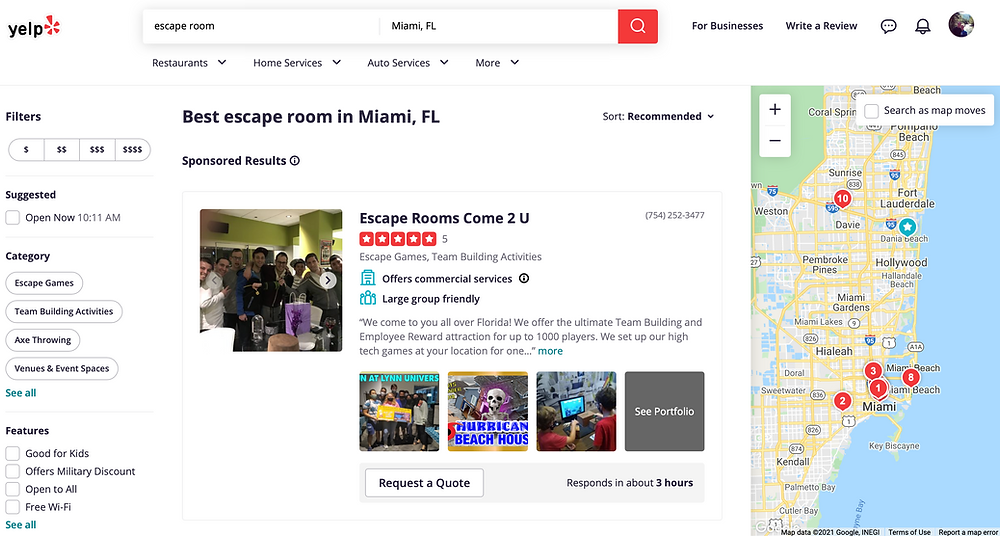Click the commercial services info icon

(524, 279)
